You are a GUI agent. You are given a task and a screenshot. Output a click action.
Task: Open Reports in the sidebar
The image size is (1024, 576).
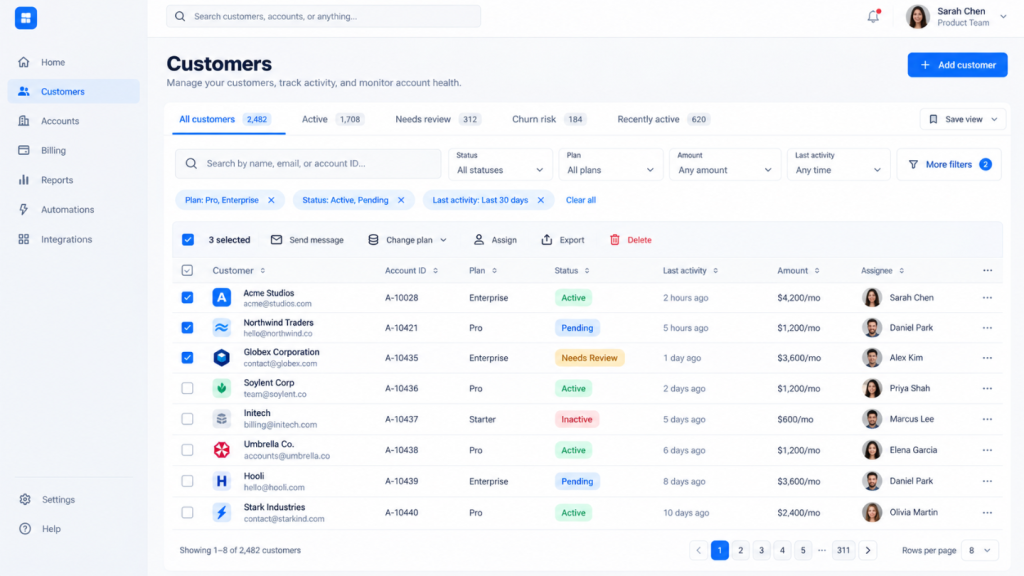pyautogui.click(x=73, y=180)
